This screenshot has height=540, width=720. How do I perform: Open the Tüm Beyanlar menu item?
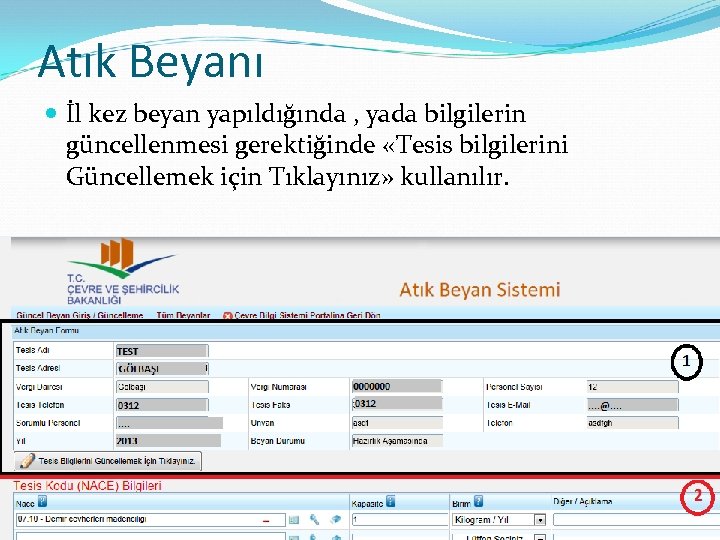pos(183,315)
